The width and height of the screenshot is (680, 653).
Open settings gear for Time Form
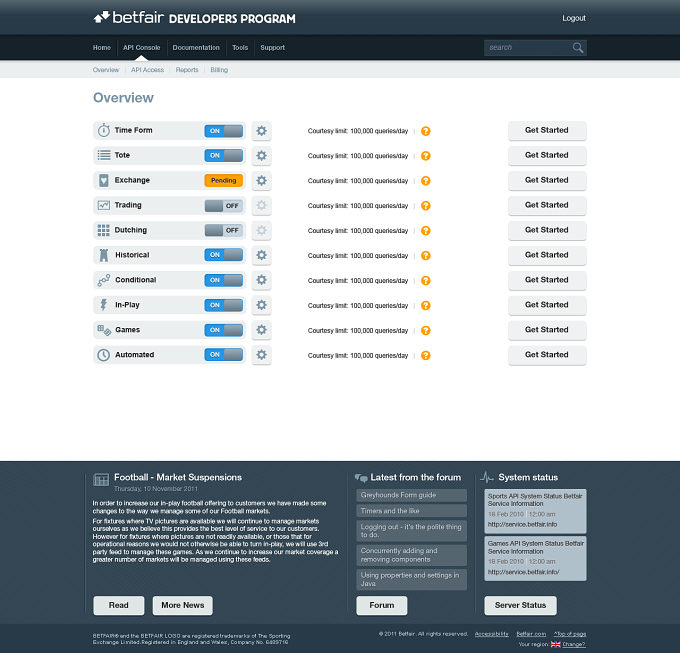(262, 131)
